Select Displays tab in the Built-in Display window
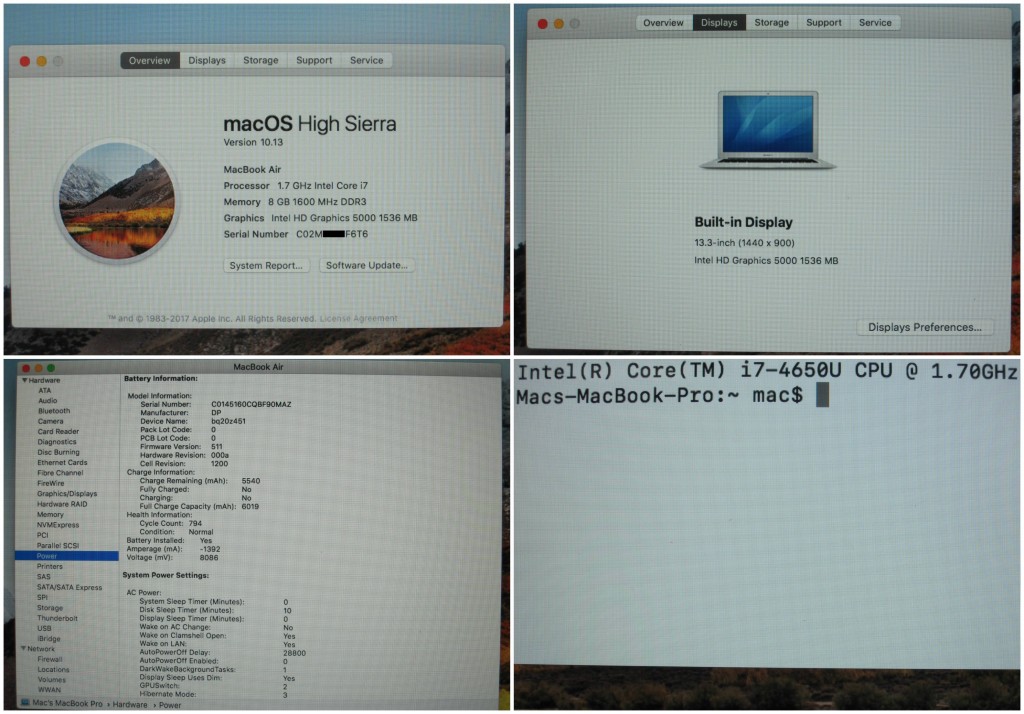The height and width of the screenshot is (714, 1024). click(719, 22)
